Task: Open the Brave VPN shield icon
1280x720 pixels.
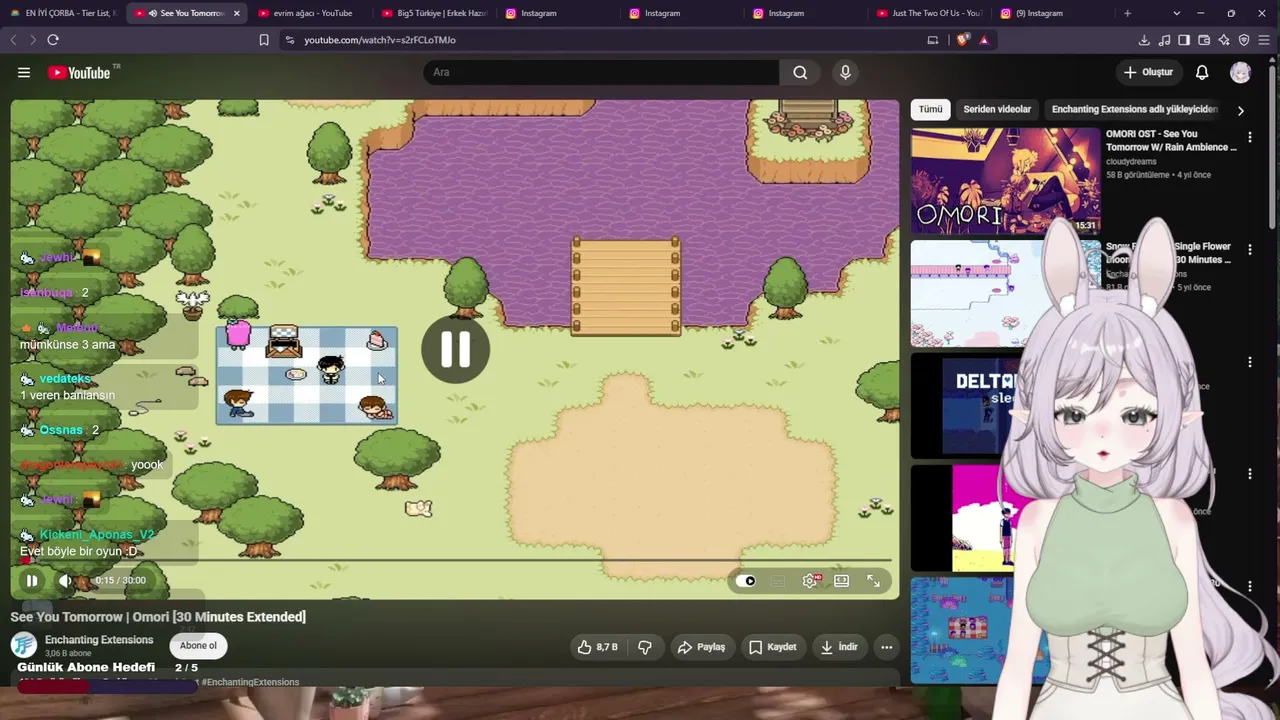Action: [x=1244, y=40]
